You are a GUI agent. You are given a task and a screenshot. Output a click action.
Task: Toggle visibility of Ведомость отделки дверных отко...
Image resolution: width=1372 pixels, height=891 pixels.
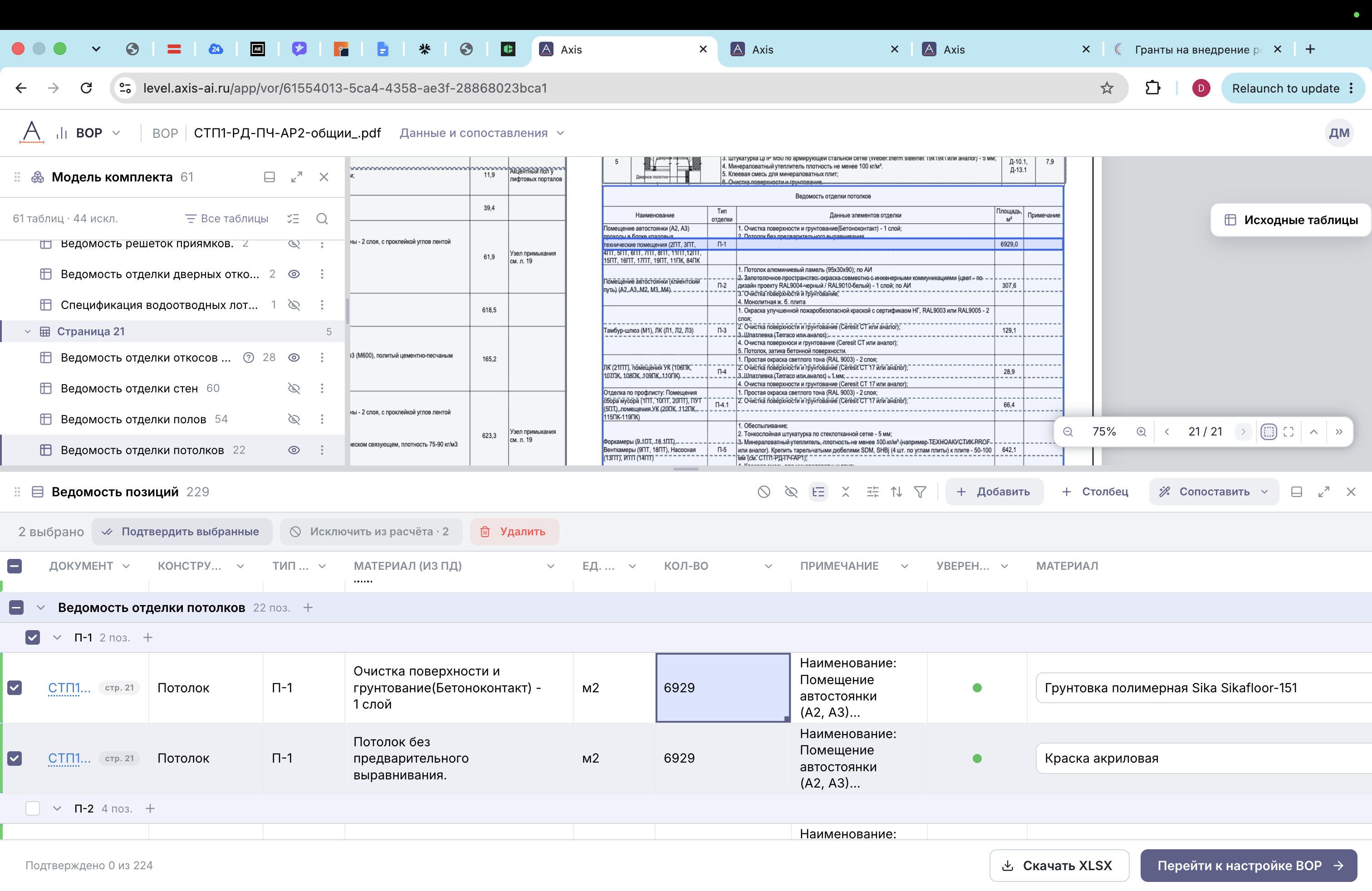294,274
